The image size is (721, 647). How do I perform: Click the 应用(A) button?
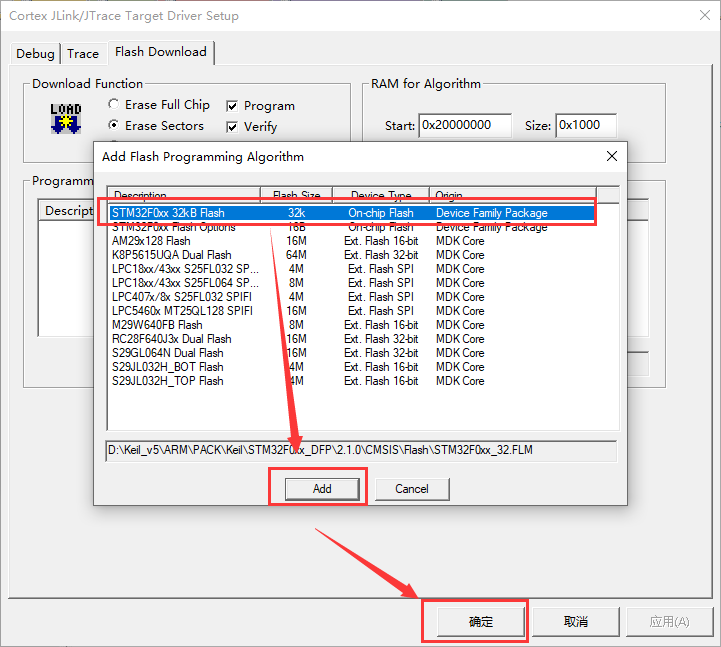[x=669, y=622]
